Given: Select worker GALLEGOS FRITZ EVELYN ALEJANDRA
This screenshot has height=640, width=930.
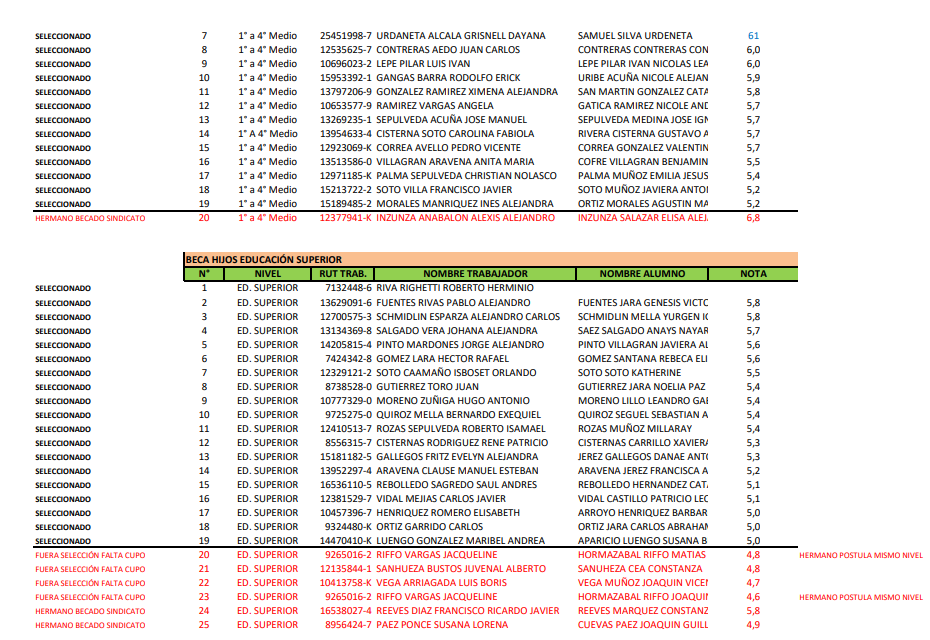Looking at the screenshot, I should tap(457, 457).
